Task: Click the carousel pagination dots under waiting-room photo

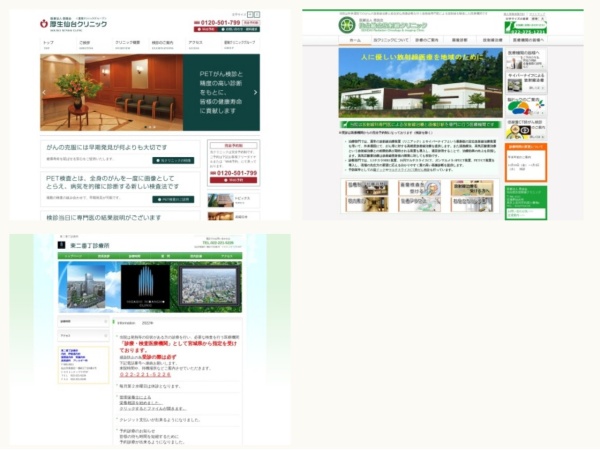Action: [150, 128]
